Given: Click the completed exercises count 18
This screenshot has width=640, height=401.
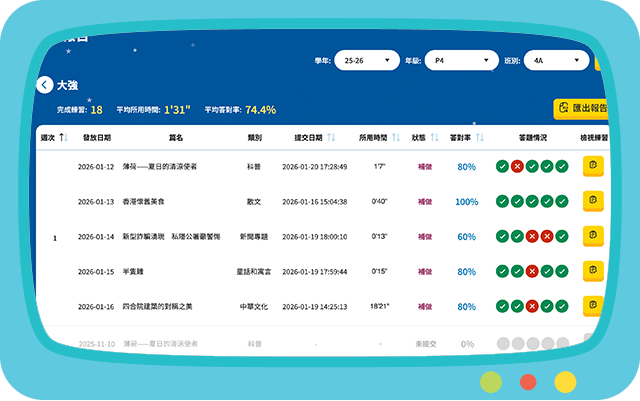Looking at the screenshot, I should (x=96, y=110).
